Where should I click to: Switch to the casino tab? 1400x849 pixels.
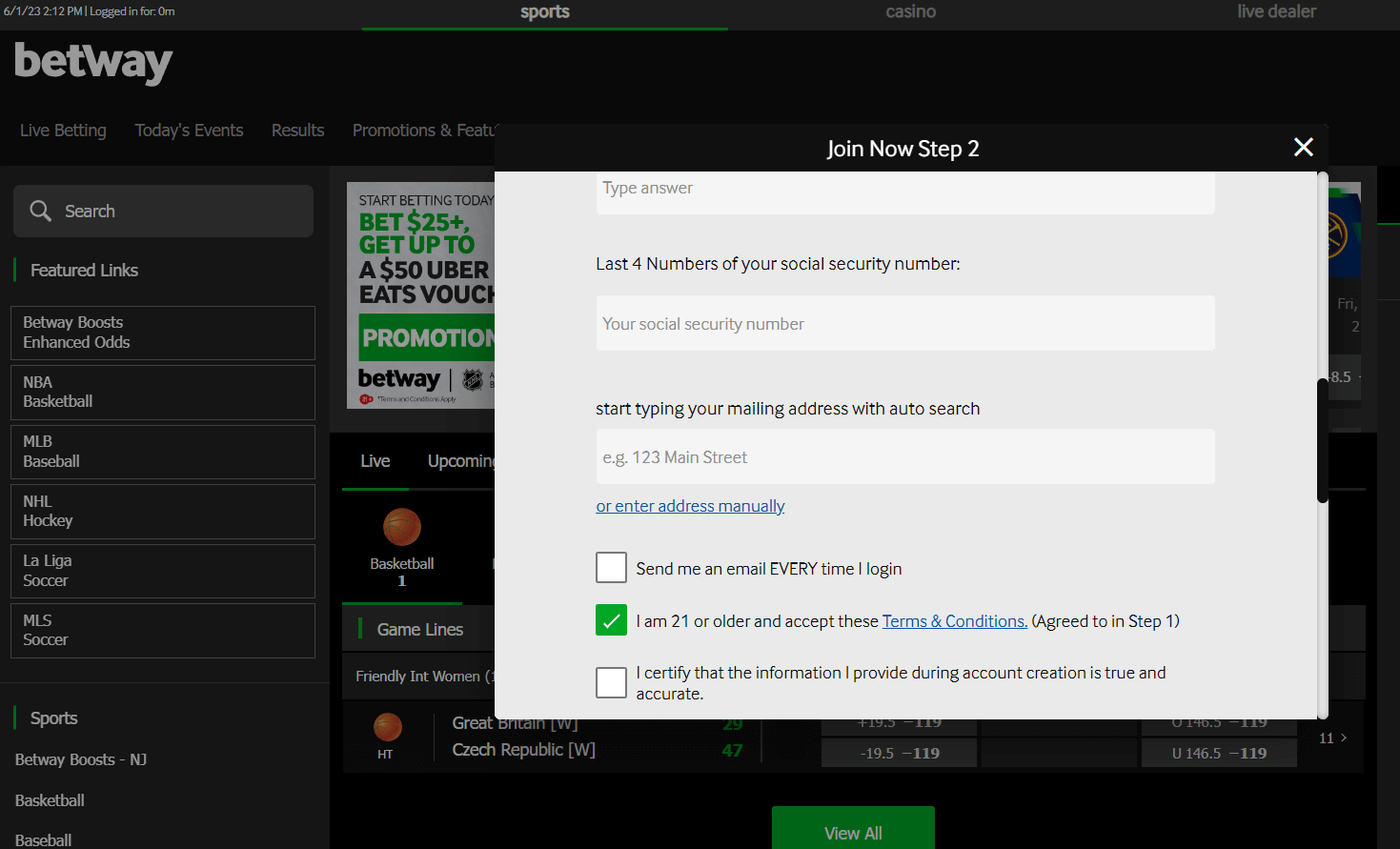click(x=910, y=12)
